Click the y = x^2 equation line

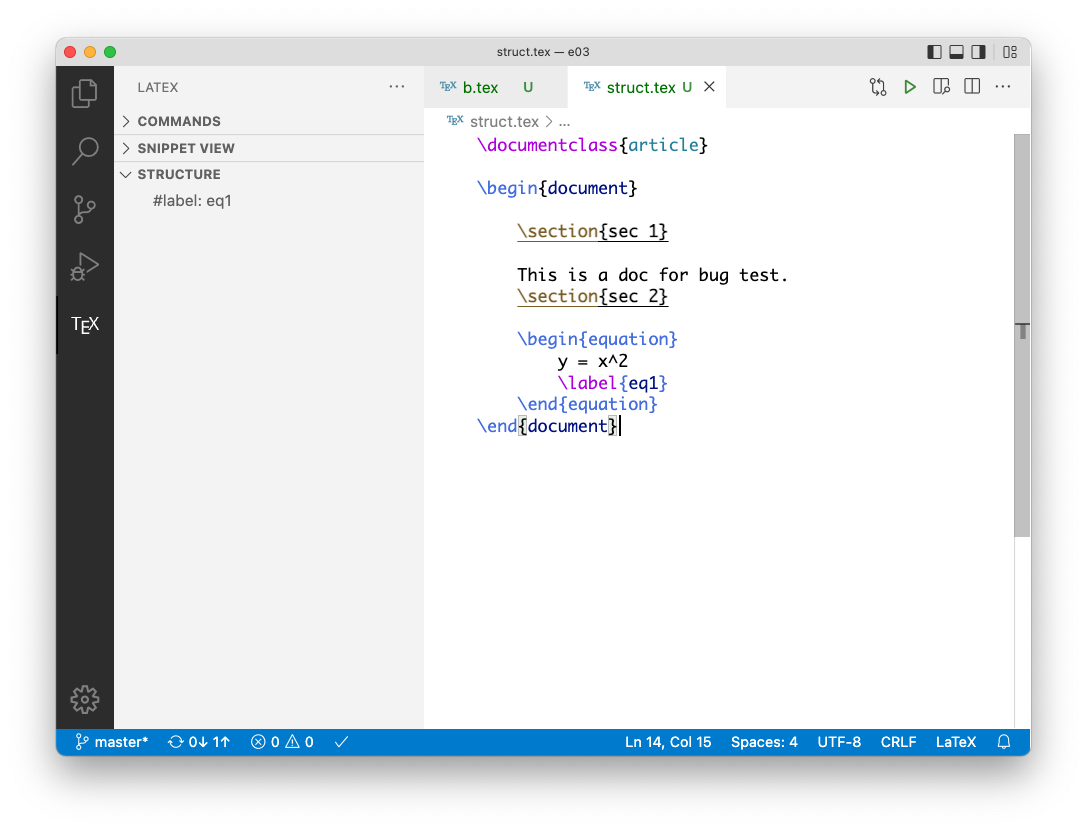[x=593, y=361]
